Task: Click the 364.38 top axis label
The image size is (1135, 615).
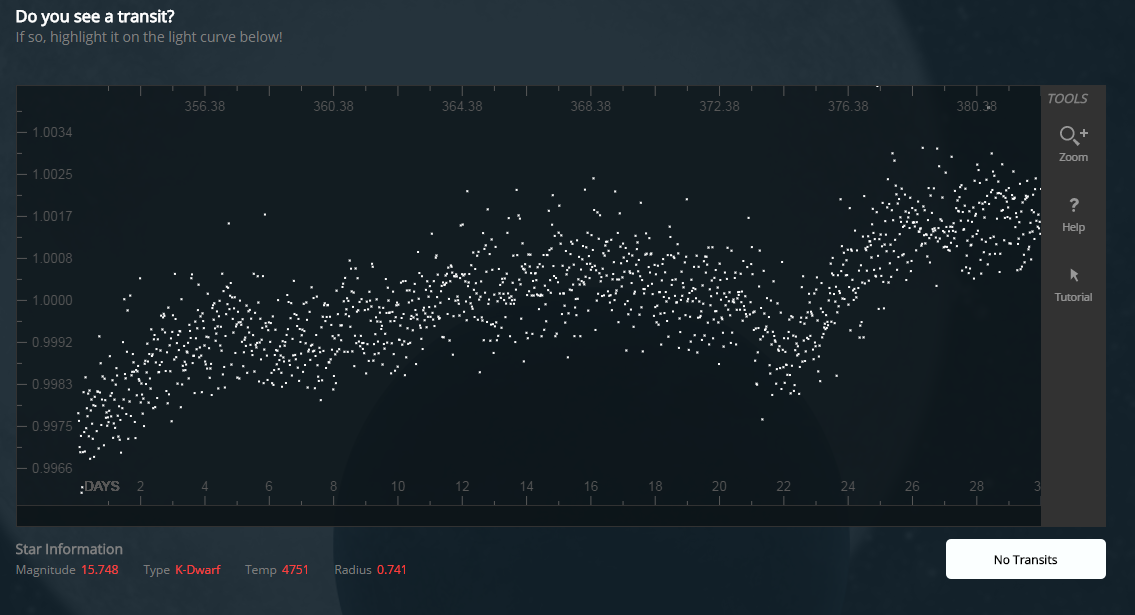Action: pos(462,107)
